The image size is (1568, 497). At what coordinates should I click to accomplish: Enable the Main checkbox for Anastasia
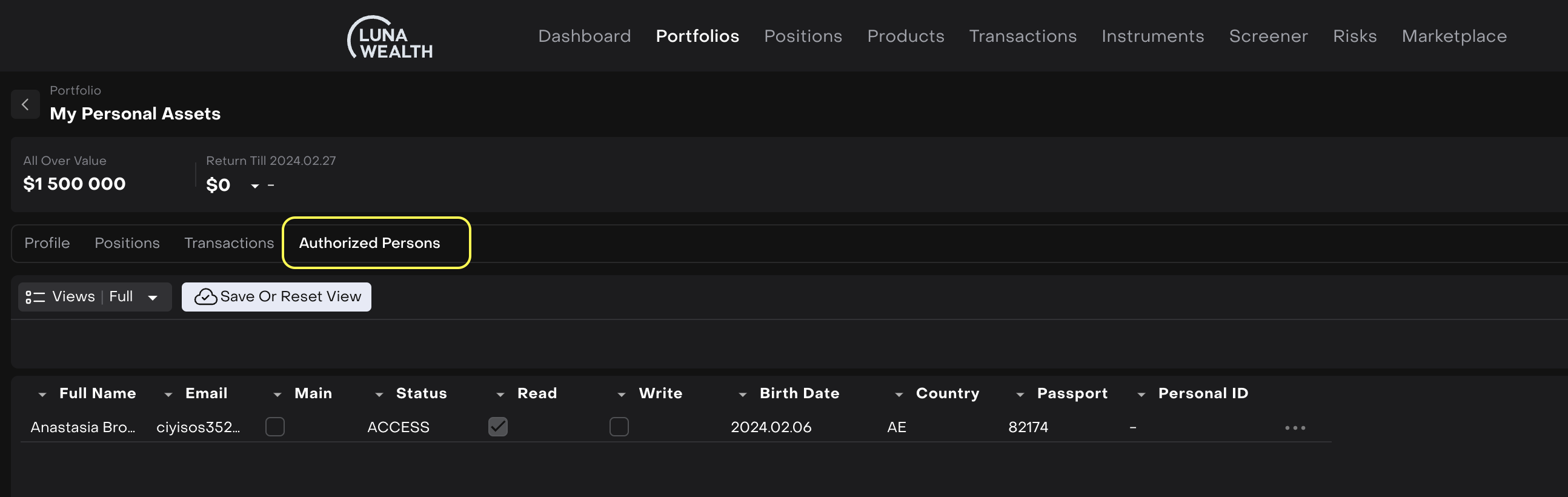tap(274, 427)
